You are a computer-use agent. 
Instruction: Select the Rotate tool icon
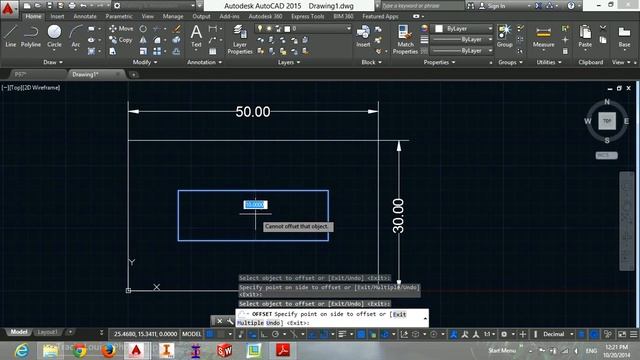point(143,29)
